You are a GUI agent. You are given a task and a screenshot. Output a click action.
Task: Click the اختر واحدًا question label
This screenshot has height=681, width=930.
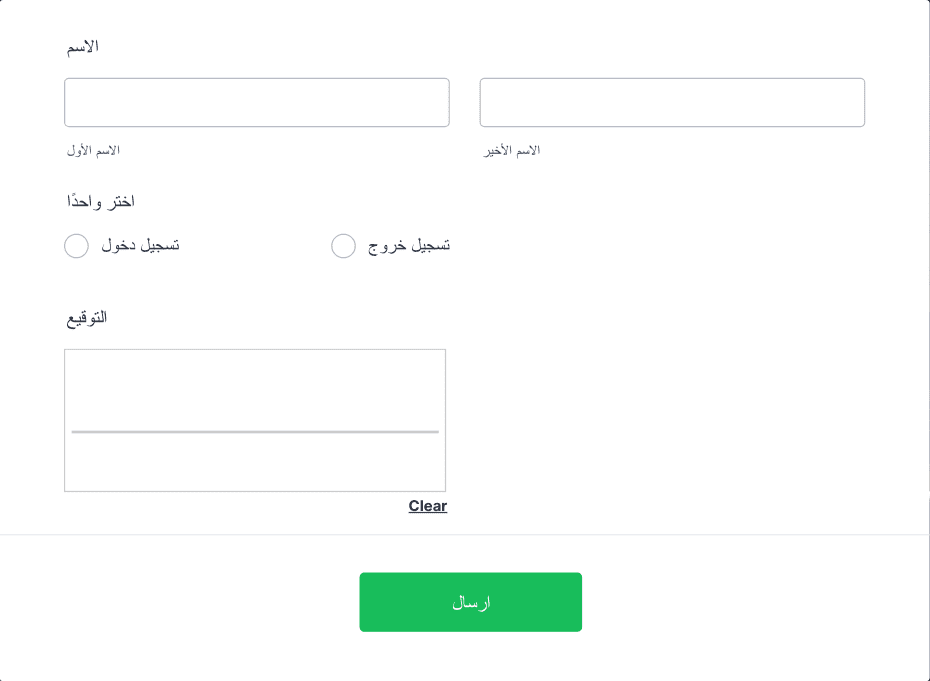coord(100,201)
